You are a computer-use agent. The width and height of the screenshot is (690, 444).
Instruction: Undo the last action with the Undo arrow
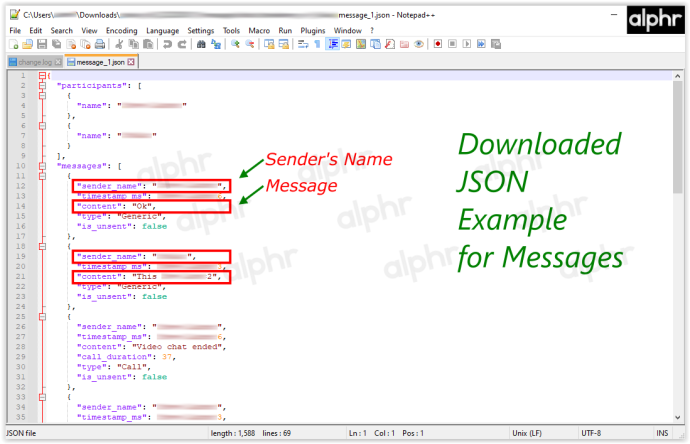point(167,44)
